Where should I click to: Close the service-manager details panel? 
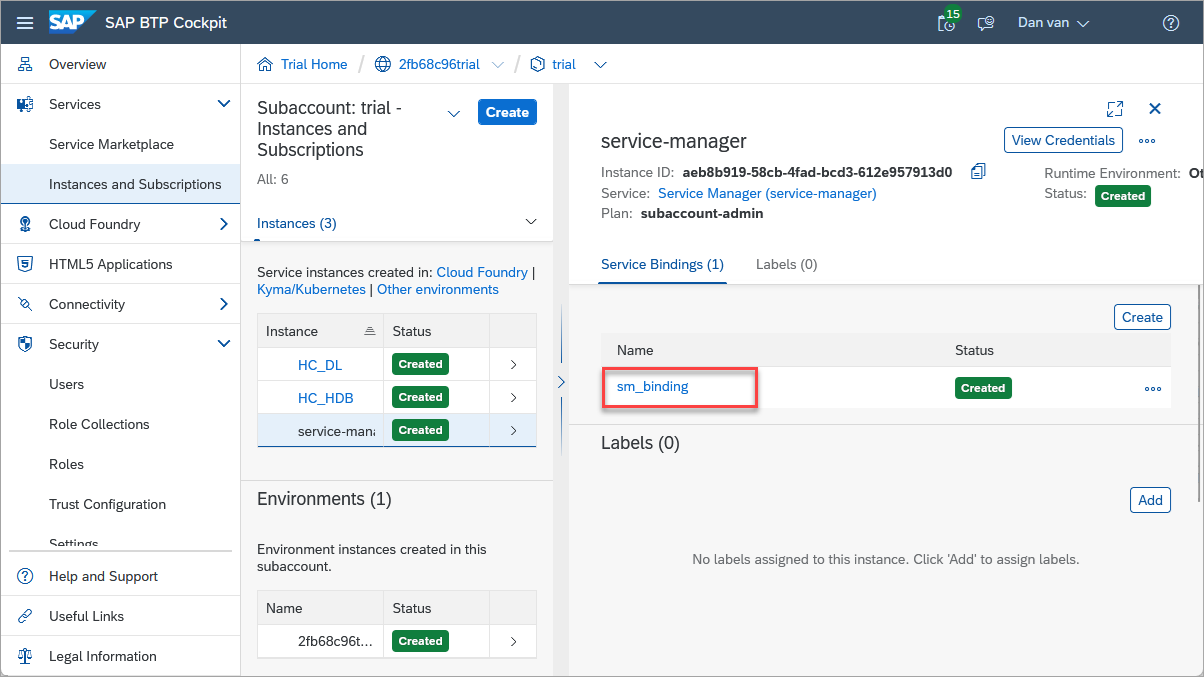click(1155, 108)
